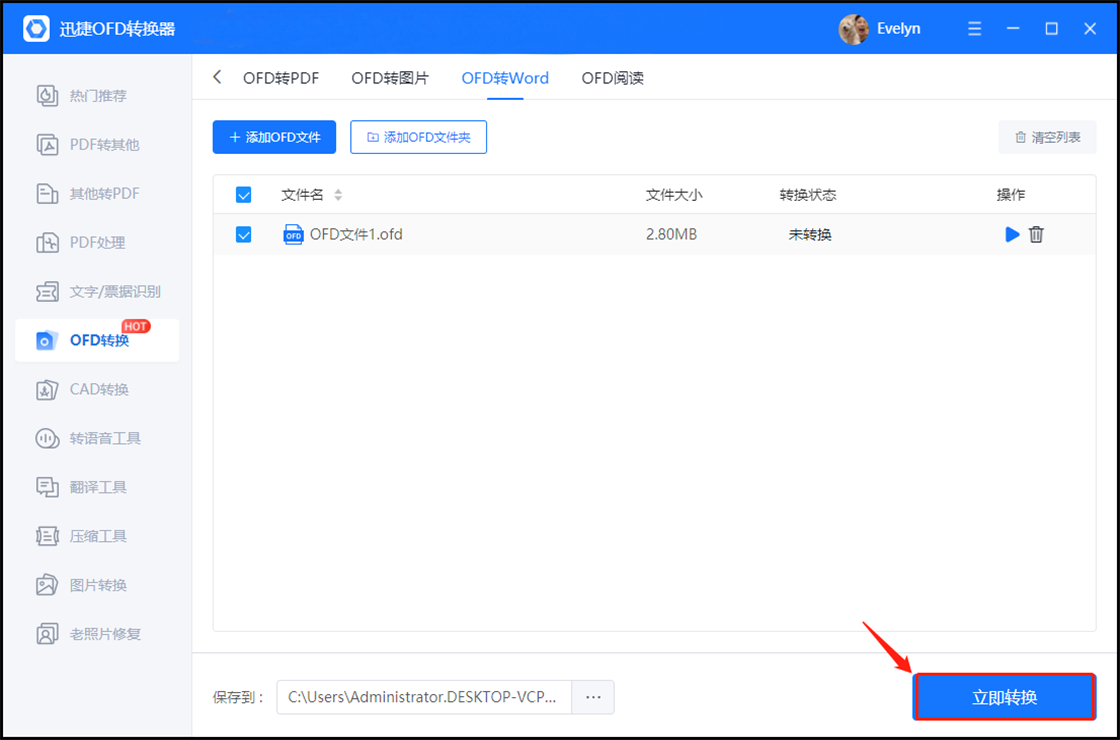The width and height of the screenshot is (1120, 740).
Task: Open the 老照片修复 sidebar section
Action: tap(96, 634)
